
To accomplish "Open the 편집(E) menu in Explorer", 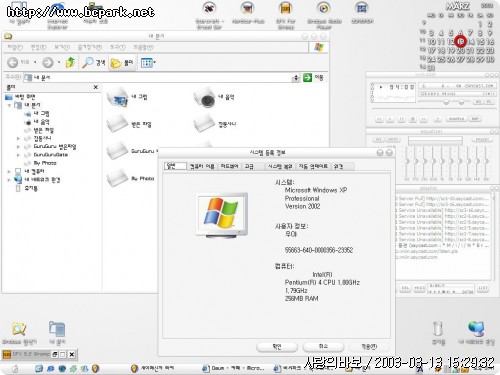I will coord(38,48).
